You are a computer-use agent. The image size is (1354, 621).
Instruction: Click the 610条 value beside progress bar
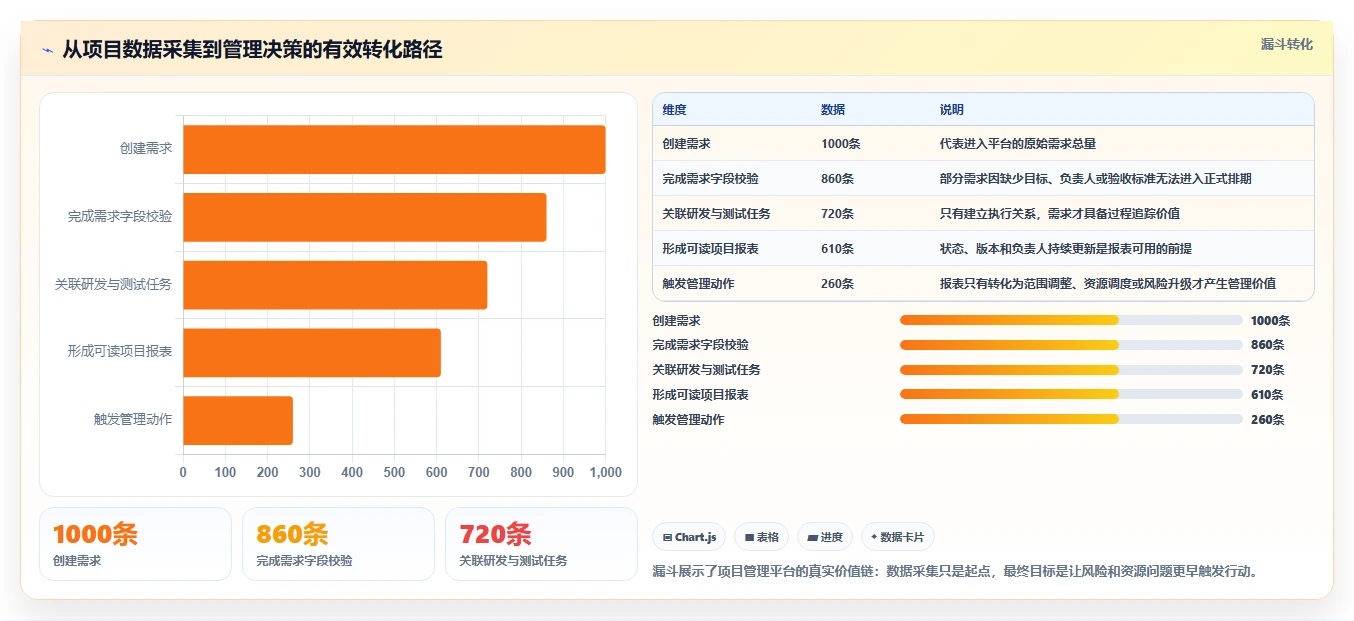click(x=1268, y=395)
